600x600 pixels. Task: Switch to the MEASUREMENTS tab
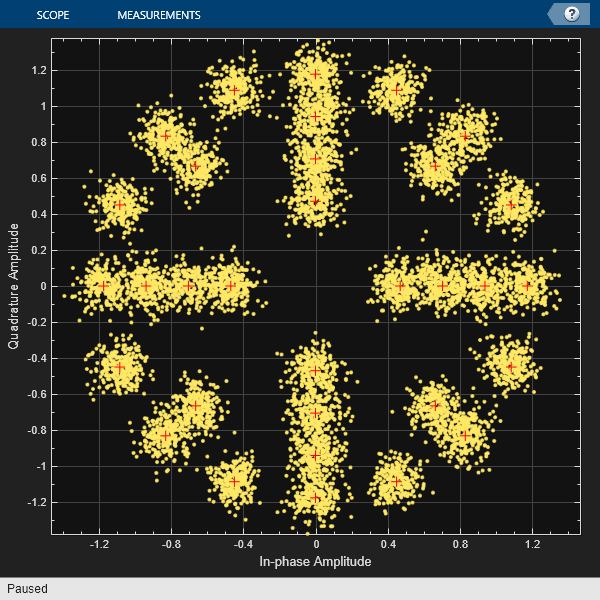click(158, 15)
